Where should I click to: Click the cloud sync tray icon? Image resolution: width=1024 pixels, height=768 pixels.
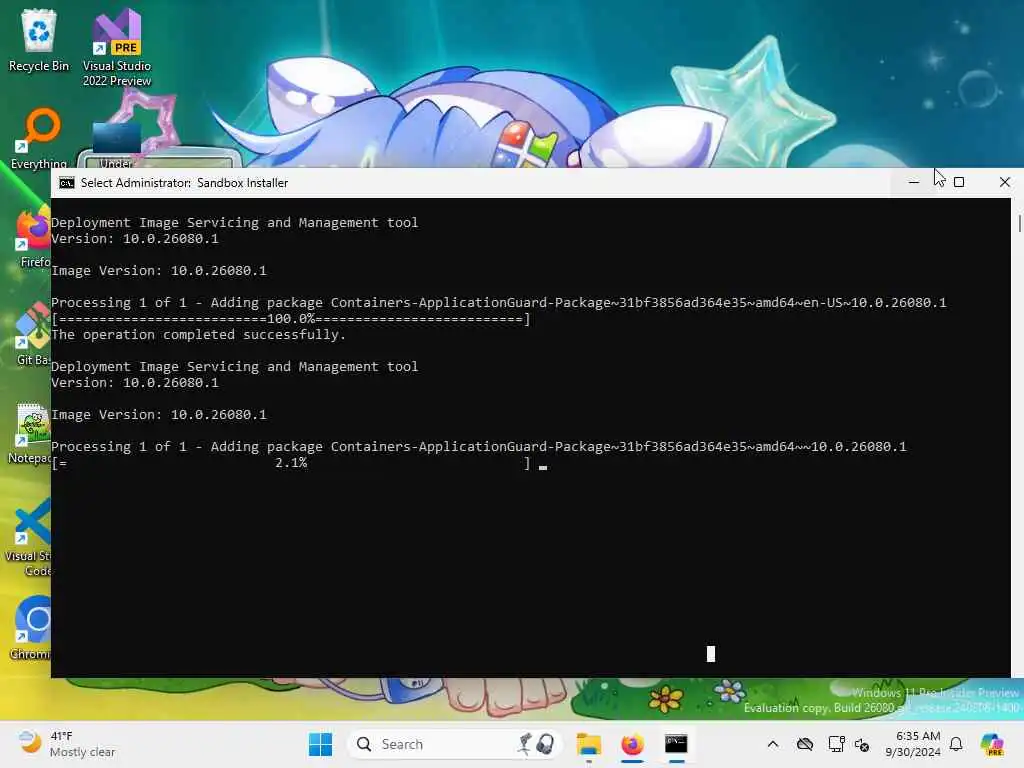point(805,744)
